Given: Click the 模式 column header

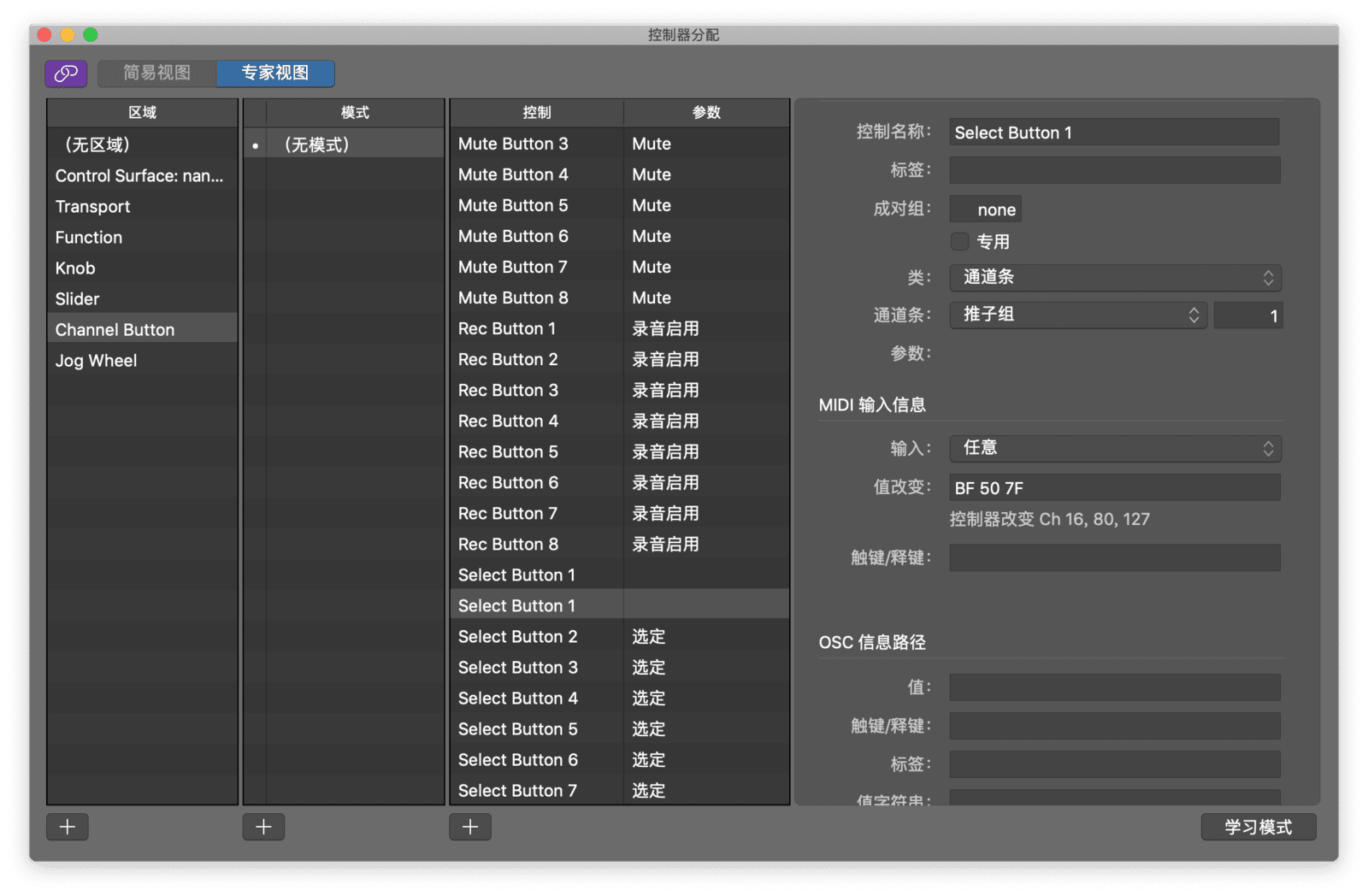Looking at the screenshot, I should 355,113.
